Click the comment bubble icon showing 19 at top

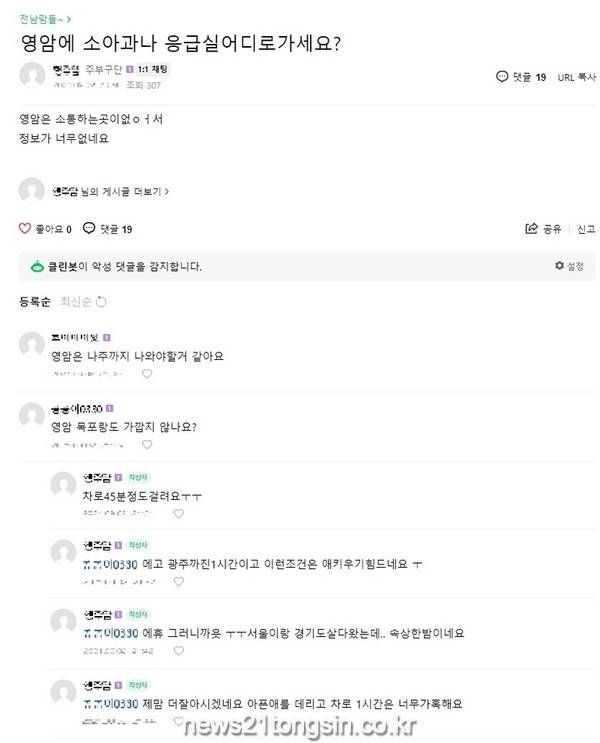[500, 77]
